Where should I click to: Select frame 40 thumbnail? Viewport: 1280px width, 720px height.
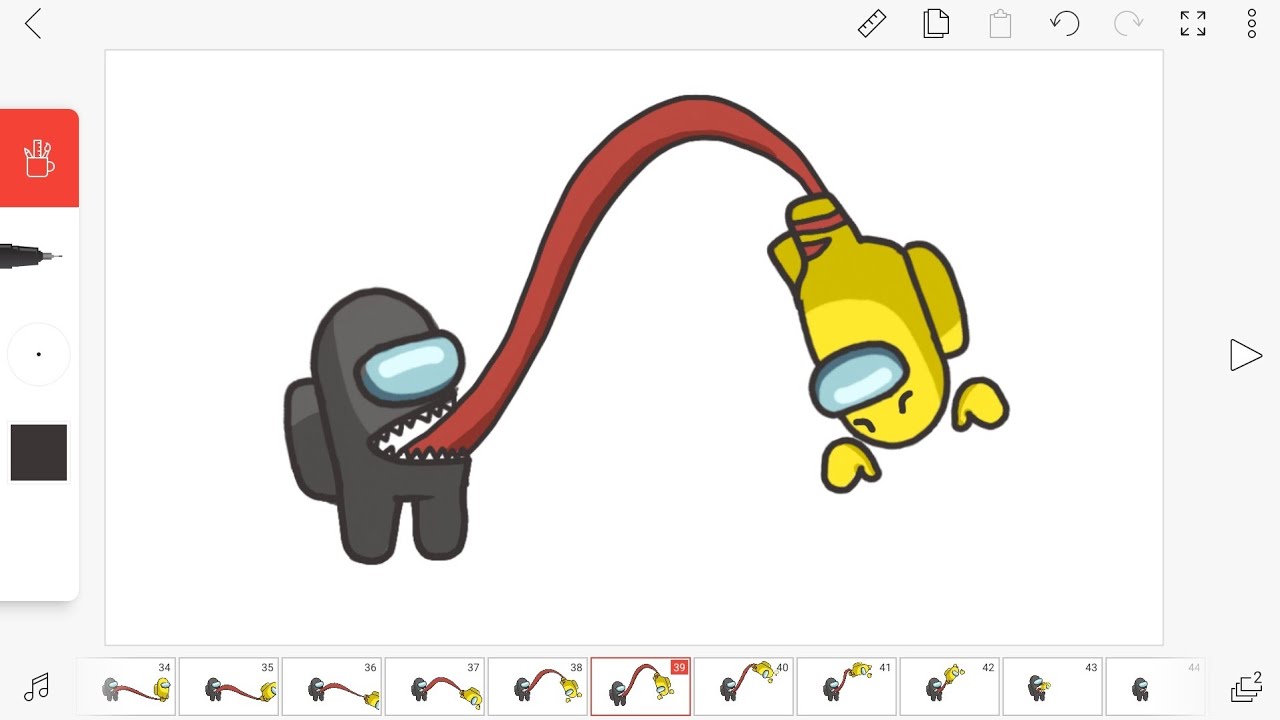pyautogui.click(x=744, y=686)
